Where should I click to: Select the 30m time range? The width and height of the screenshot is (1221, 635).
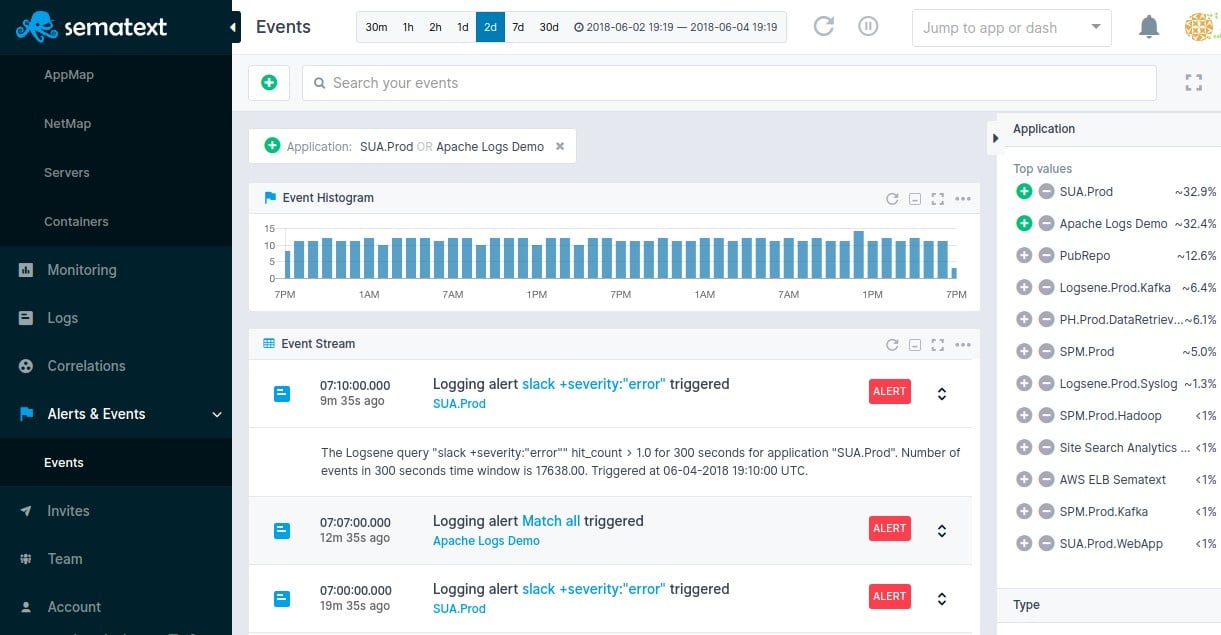[376, 27]
